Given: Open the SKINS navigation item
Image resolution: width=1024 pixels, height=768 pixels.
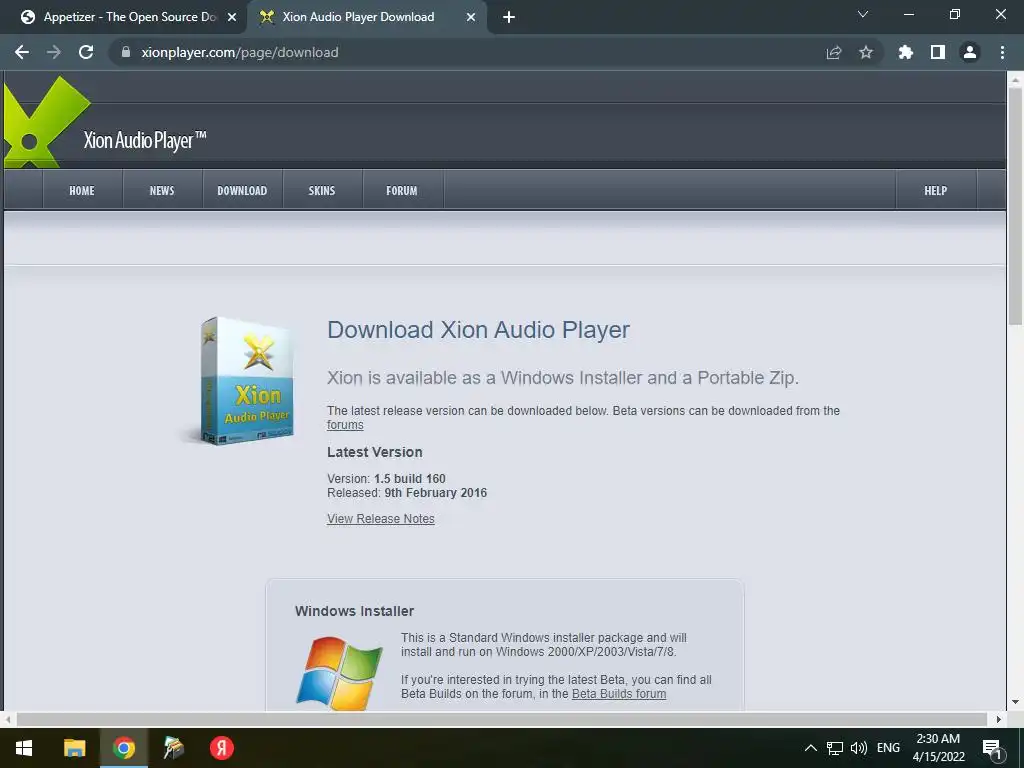Looking at the screenshot, I should coord(322,191).
